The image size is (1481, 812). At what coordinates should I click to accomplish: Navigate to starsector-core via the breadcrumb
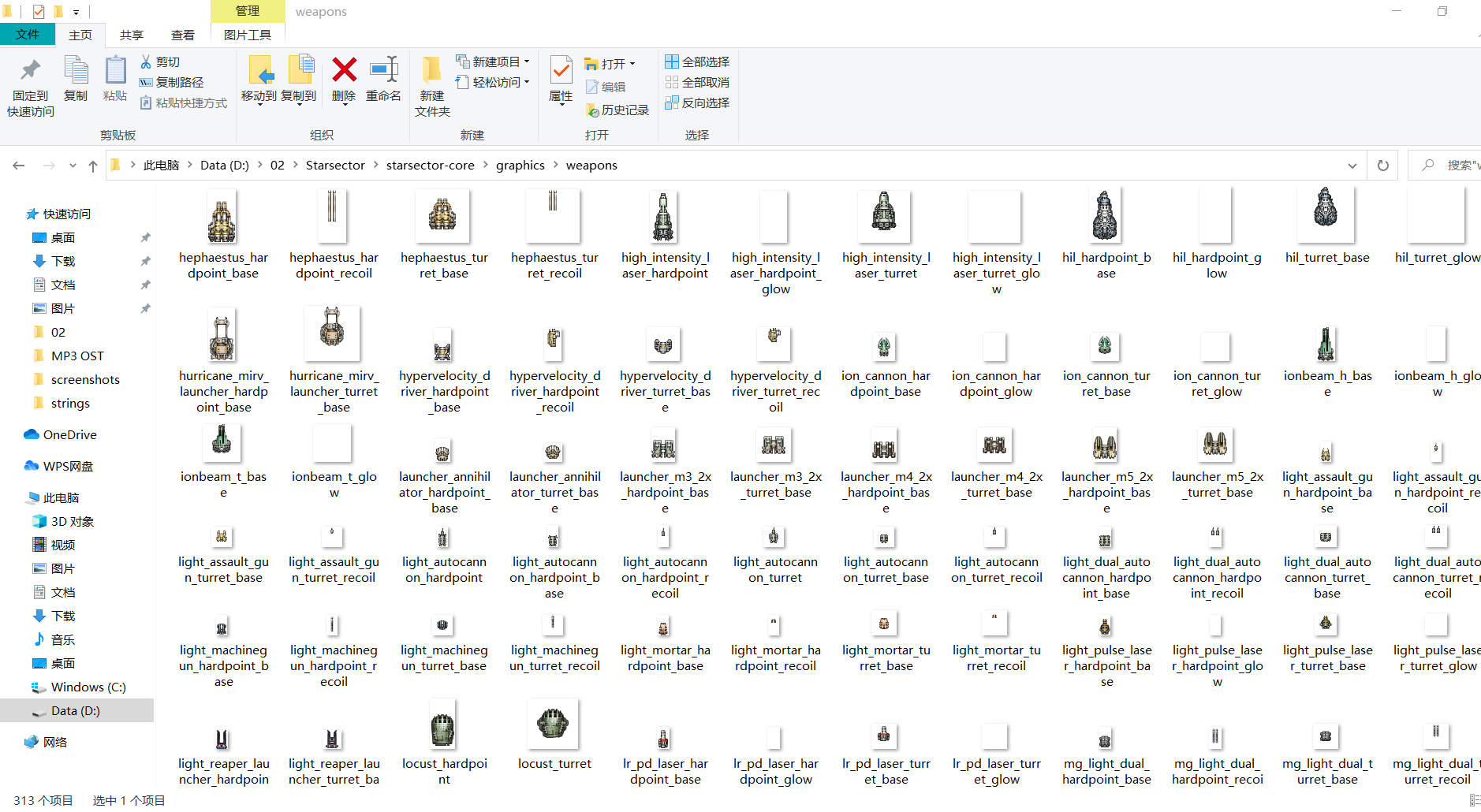pos(431,165)
